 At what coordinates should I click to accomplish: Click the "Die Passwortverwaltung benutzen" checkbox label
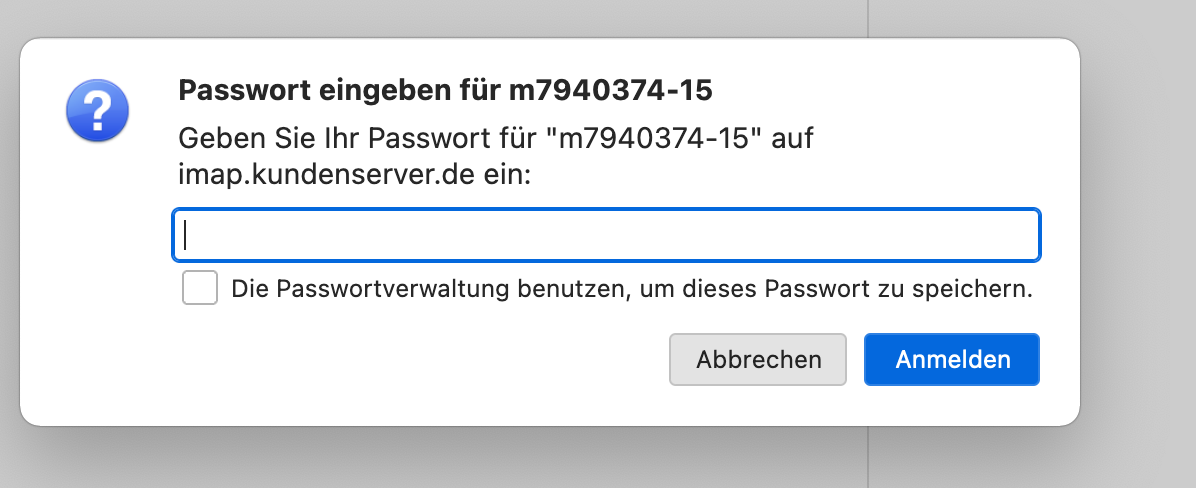click(x=632, y=290)
